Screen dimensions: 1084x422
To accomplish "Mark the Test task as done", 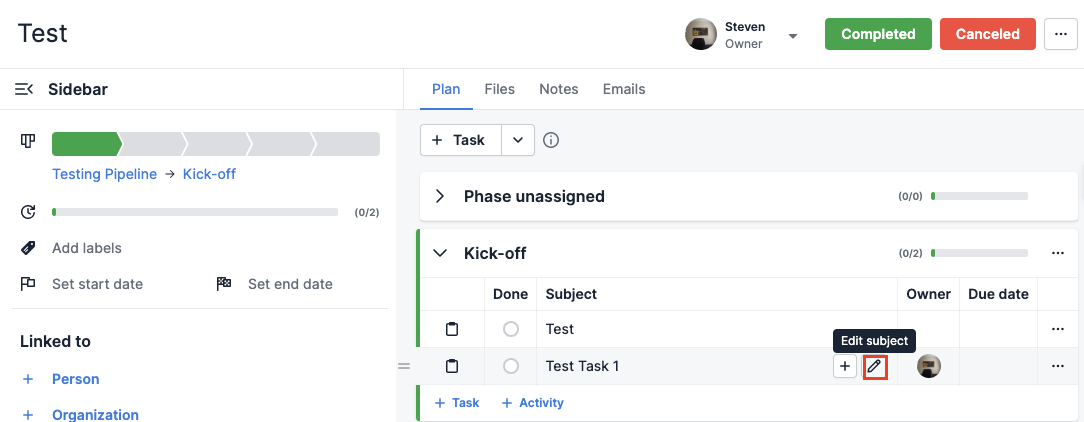I will pos(511,329).
